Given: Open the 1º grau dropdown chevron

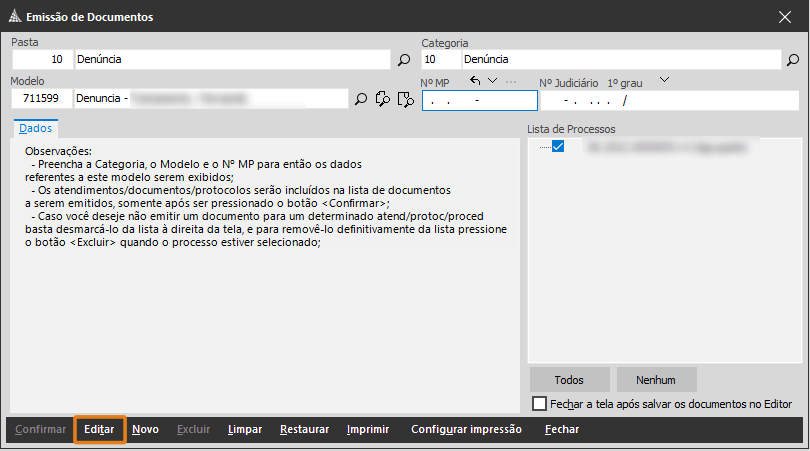Looking at the screenshot, I should [x=664, y=80].
